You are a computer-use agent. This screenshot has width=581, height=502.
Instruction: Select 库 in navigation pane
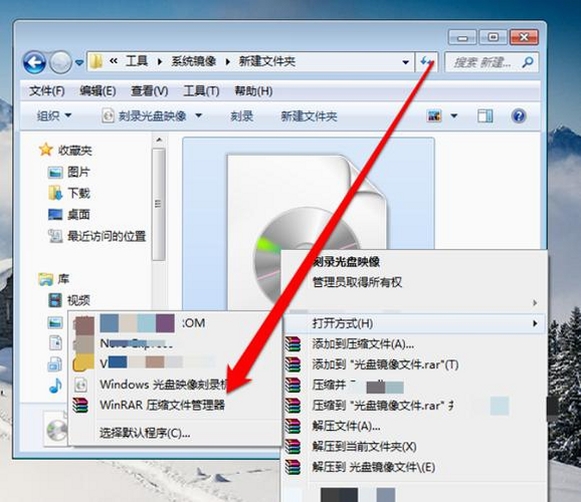coord(63,279)
